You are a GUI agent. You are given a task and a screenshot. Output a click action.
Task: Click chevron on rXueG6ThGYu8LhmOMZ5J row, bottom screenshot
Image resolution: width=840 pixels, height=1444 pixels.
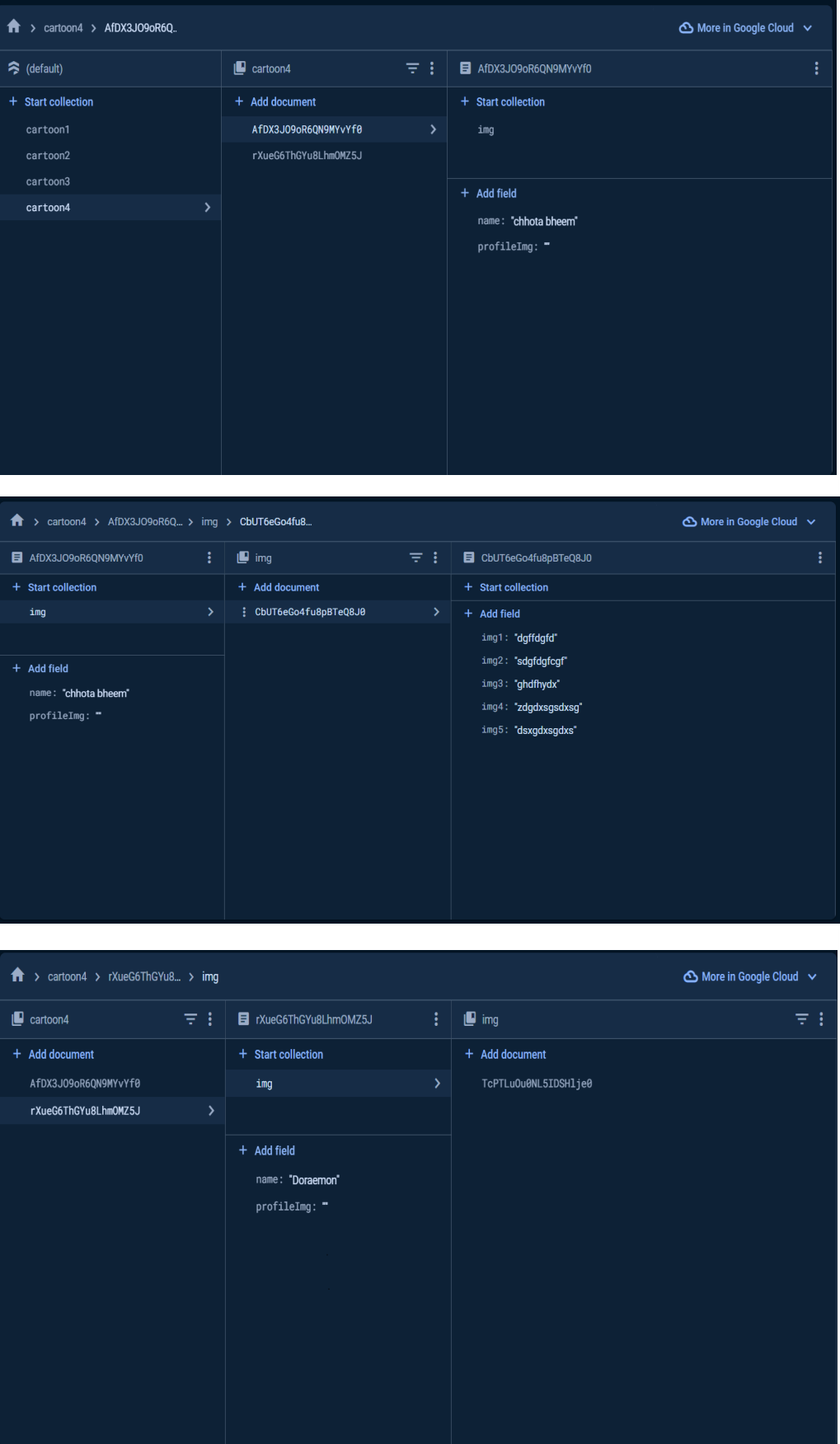[x=212, y=1111]
